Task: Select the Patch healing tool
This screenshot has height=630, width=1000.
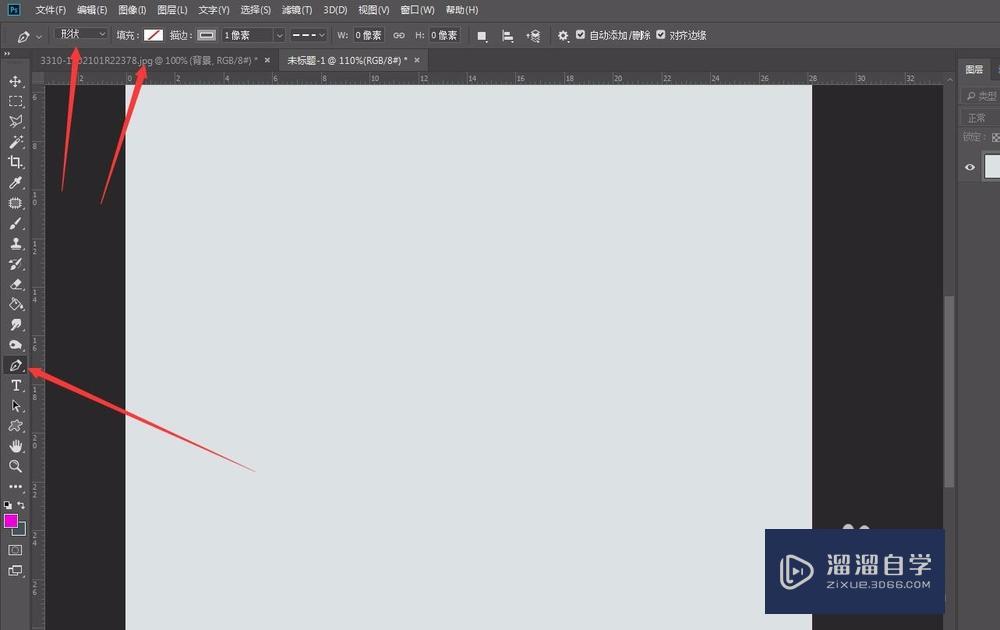Action: click(x=15, y=203)
